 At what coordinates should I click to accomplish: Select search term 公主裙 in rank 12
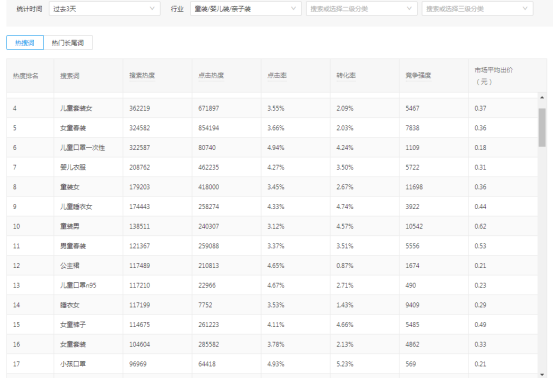tap(70, 266)
